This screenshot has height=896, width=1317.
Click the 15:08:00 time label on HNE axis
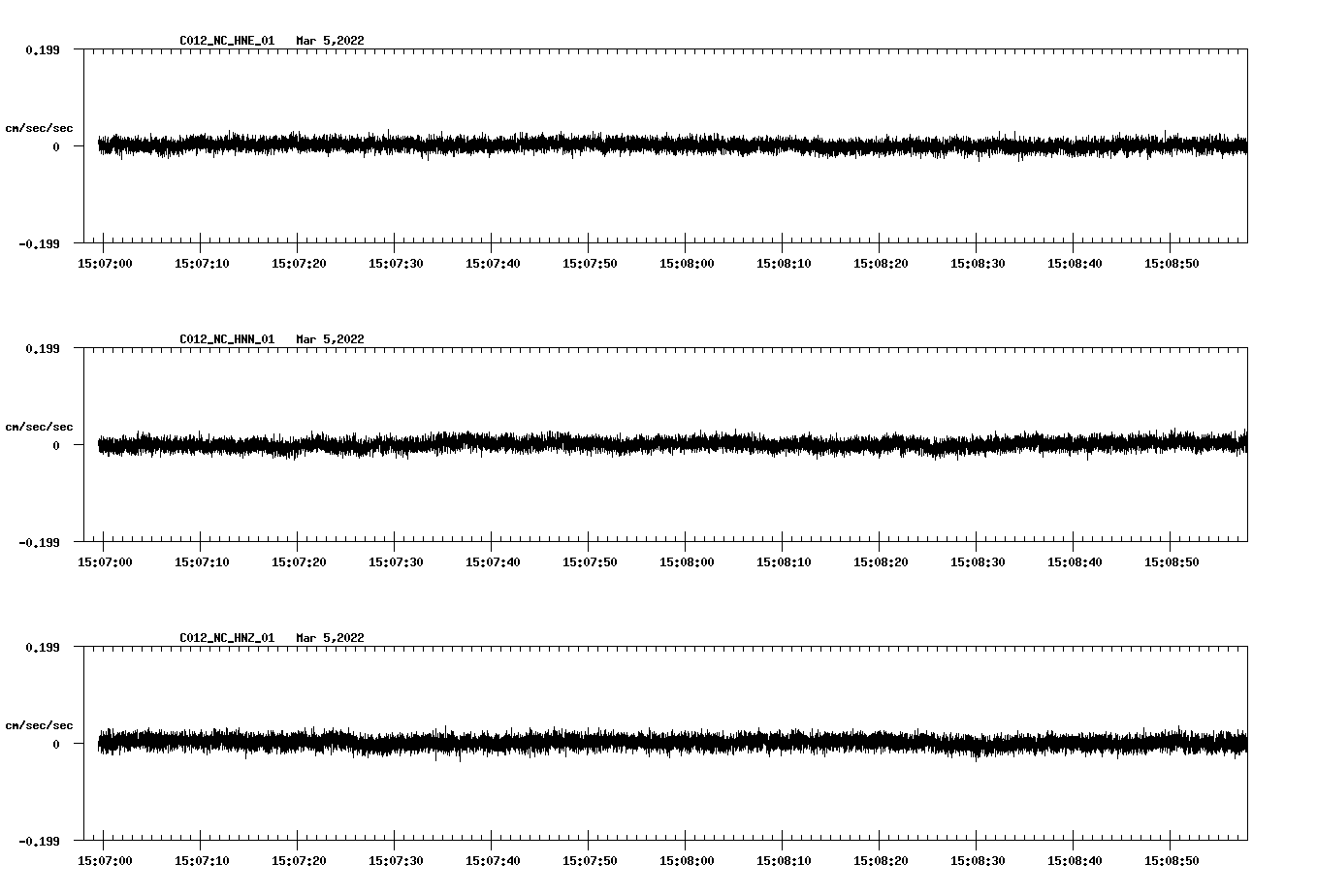coord(687,264)
